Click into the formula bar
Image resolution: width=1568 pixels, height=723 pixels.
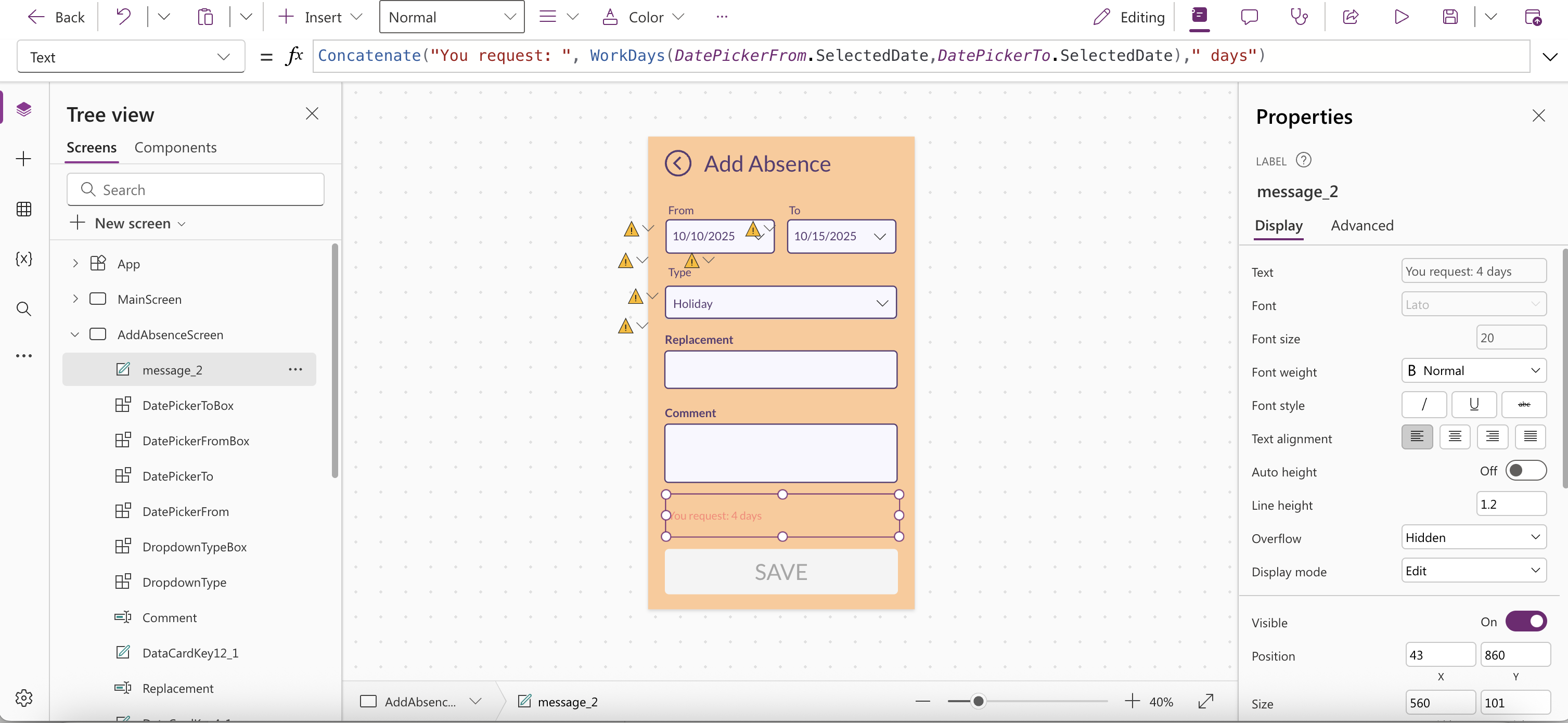(x=921, y=56)
